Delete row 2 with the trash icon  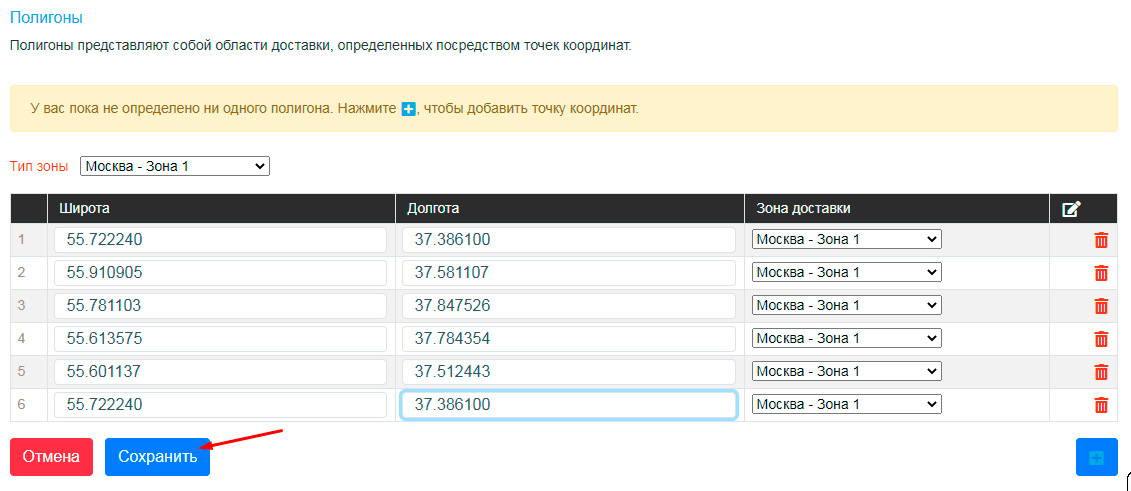click(1101, 273)
